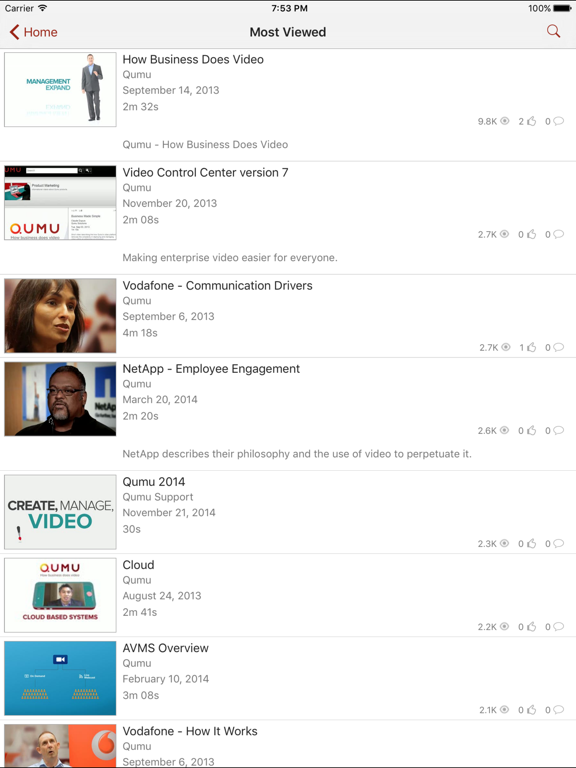Screen dimensions: 576x768
Task: Click 'Qumu - How Business Does Video' description
Action: pos(205,144)
